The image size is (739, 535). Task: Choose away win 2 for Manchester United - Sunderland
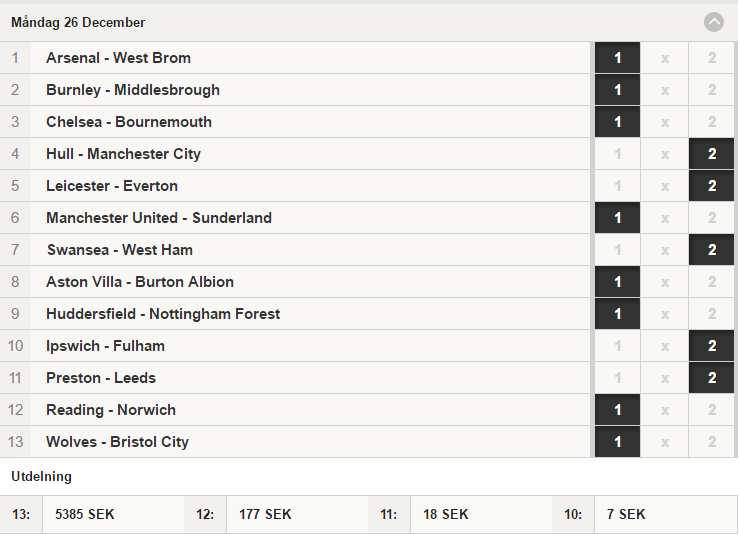[712, 218]
